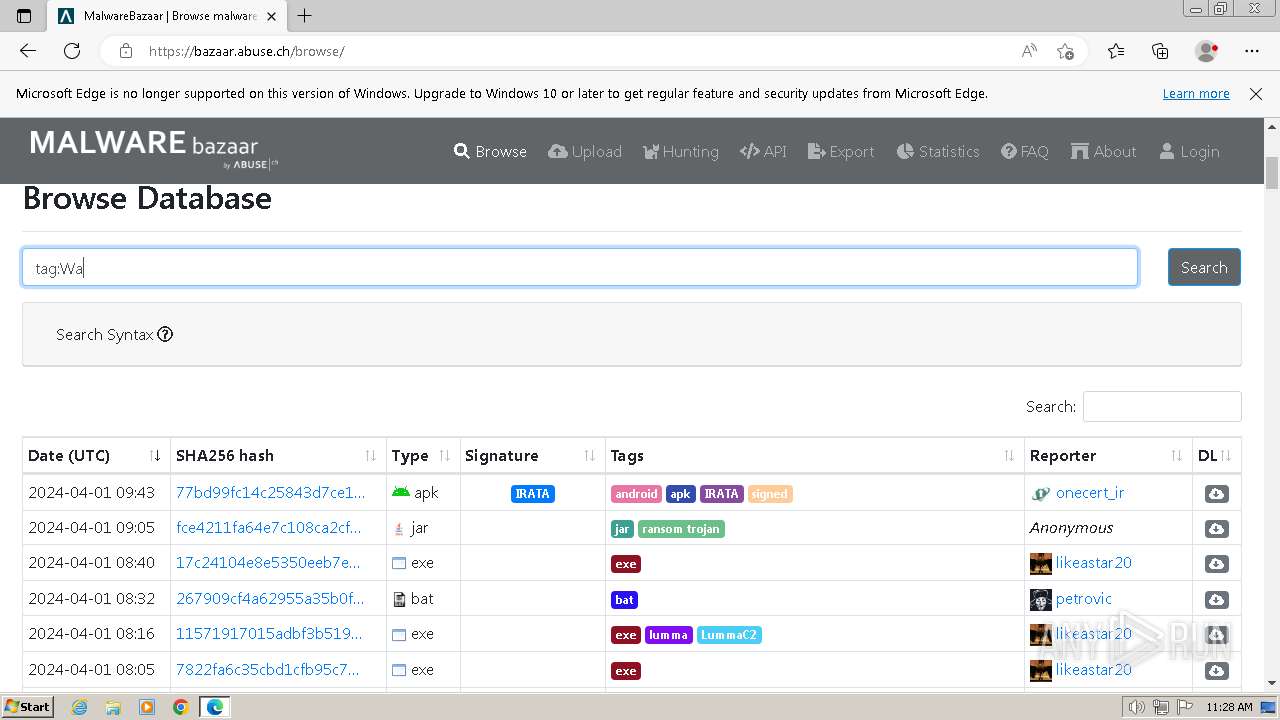Viewport: 1280px width, 720px height.
Task: Open a new browser tab
Action: click(x=305, y=15)
